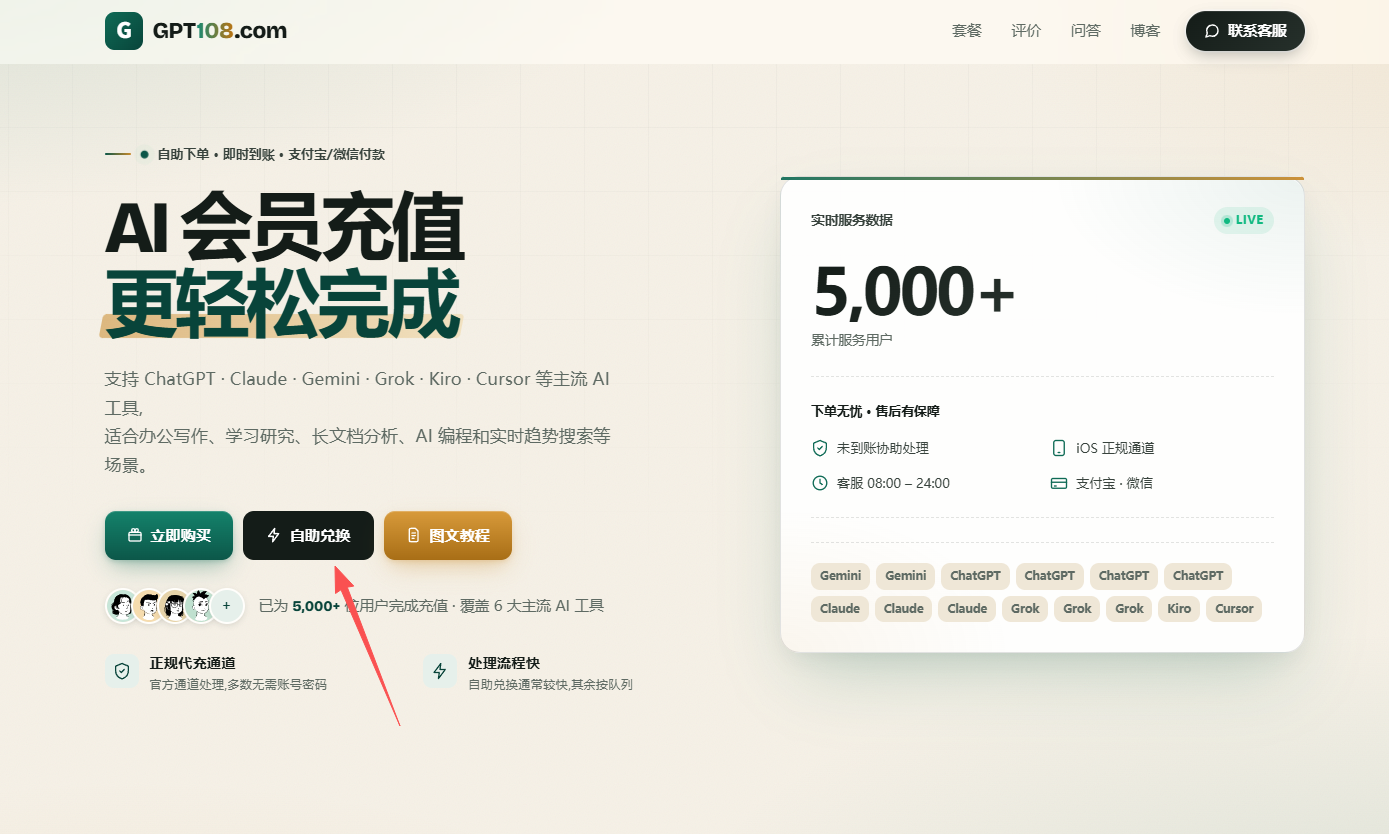Click the 官方通道处理,多数无需账号密码 text

click(238, 685)
